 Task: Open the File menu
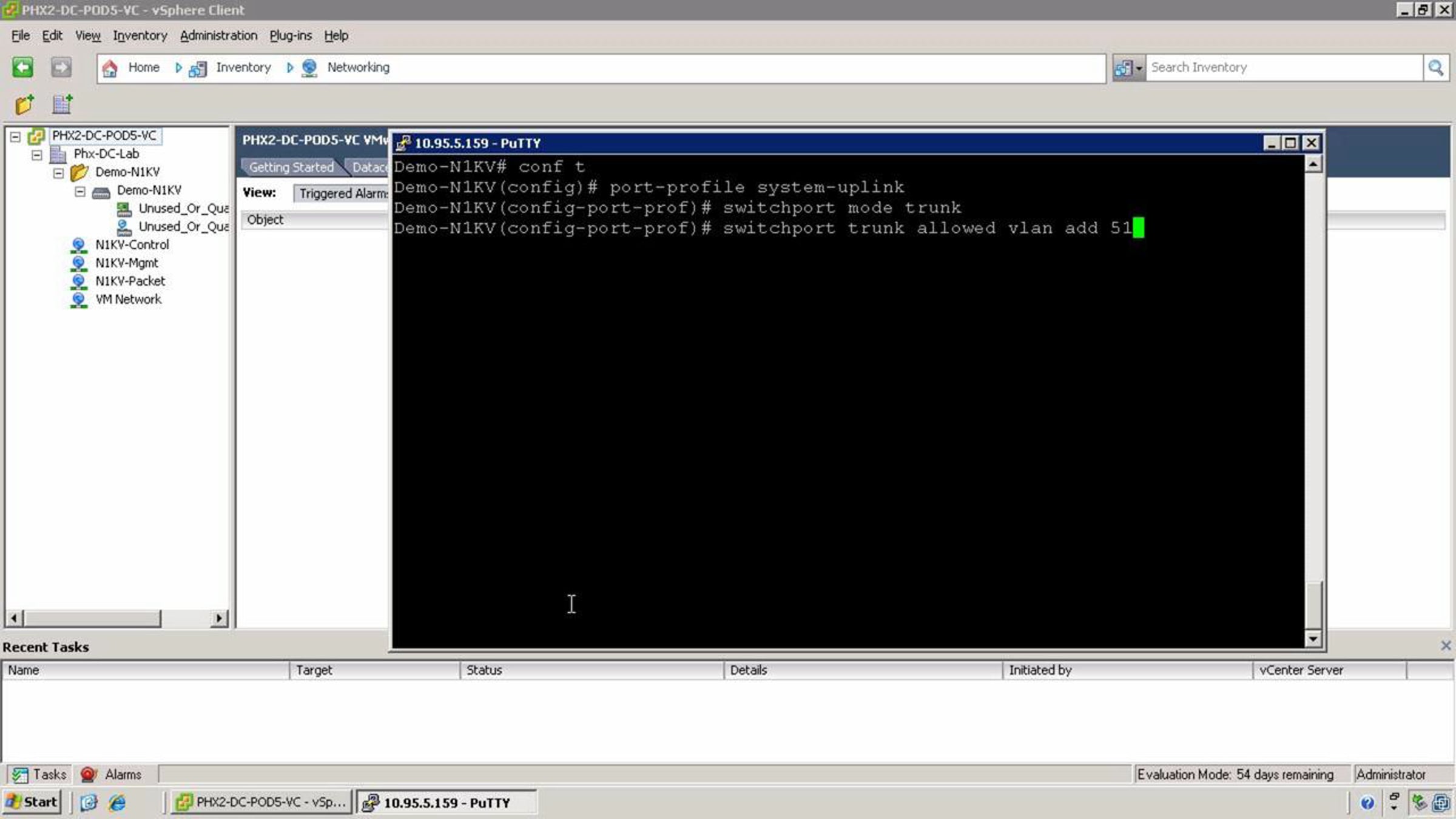pos(20,35)
